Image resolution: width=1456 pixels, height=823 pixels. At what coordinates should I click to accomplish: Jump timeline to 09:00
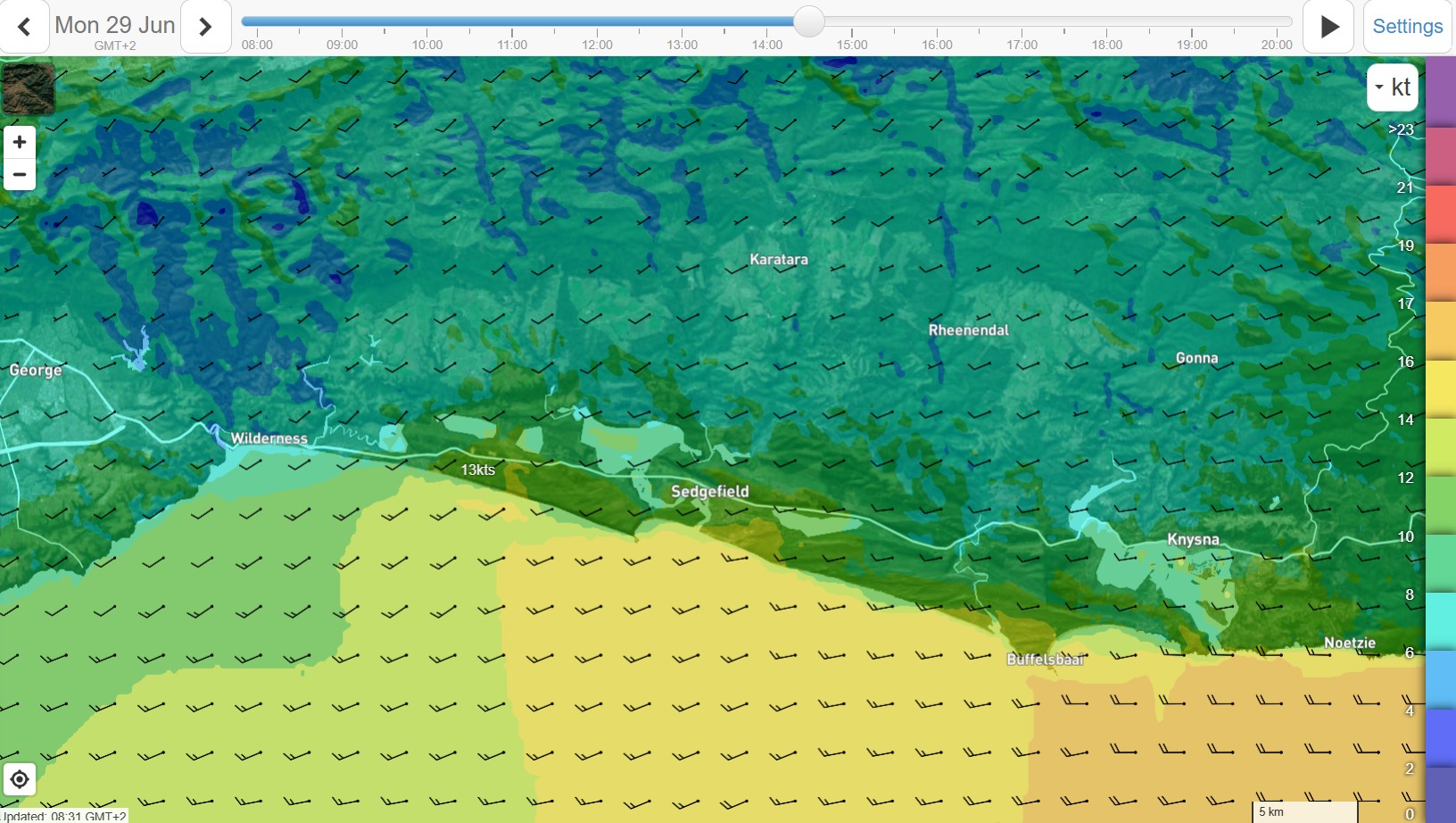[342, 45]
